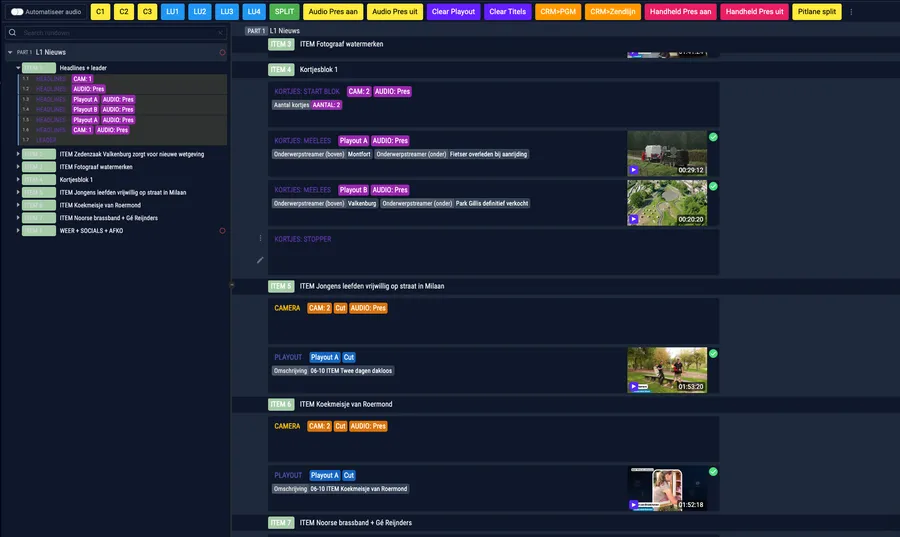900x537 pixels.
Task: Select the LU3 source button
Action: (x=227, y=11)
